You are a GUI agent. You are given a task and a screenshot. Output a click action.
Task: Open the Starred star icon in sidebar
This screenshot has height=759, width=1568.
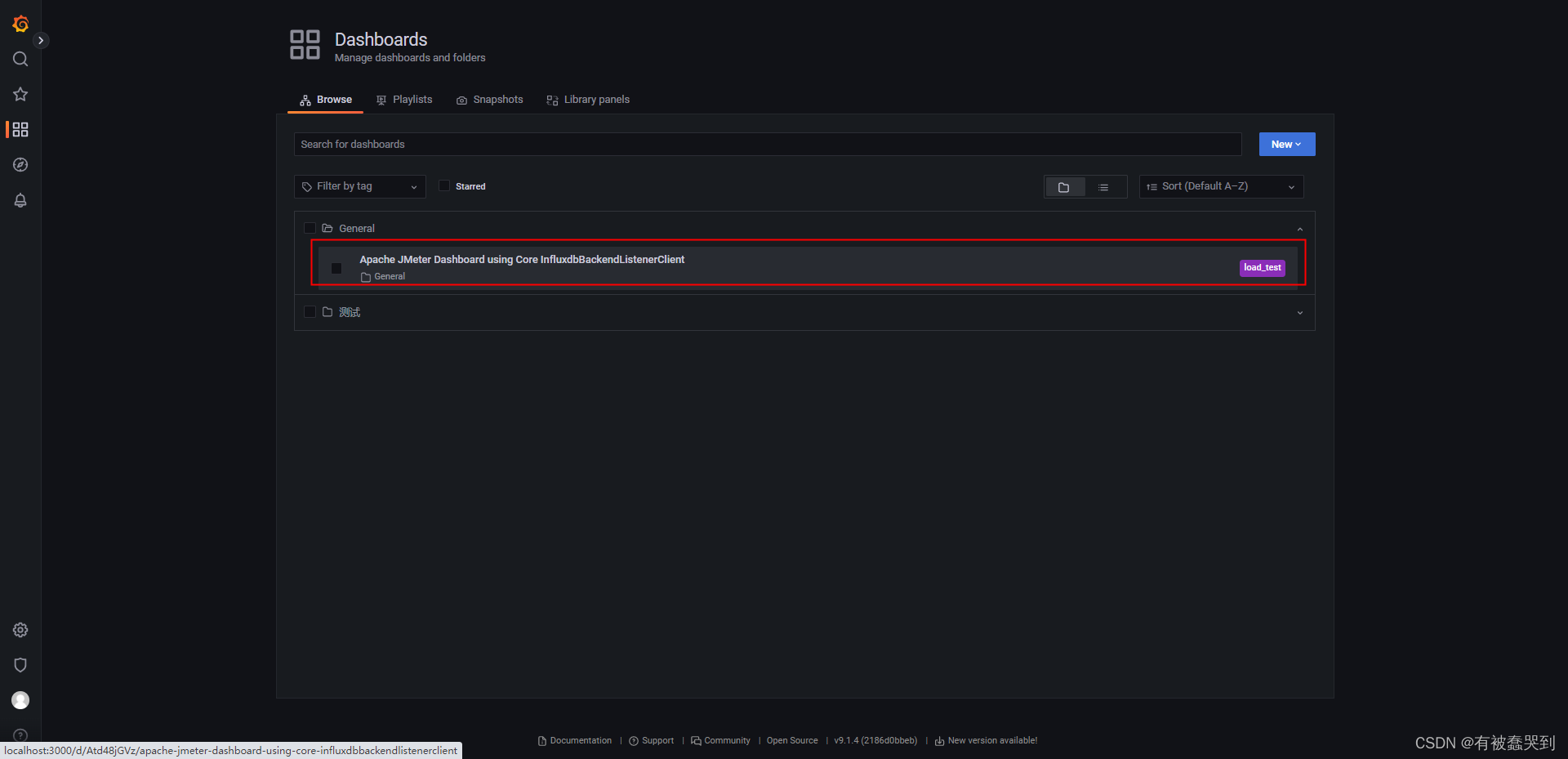coord(20,94)
